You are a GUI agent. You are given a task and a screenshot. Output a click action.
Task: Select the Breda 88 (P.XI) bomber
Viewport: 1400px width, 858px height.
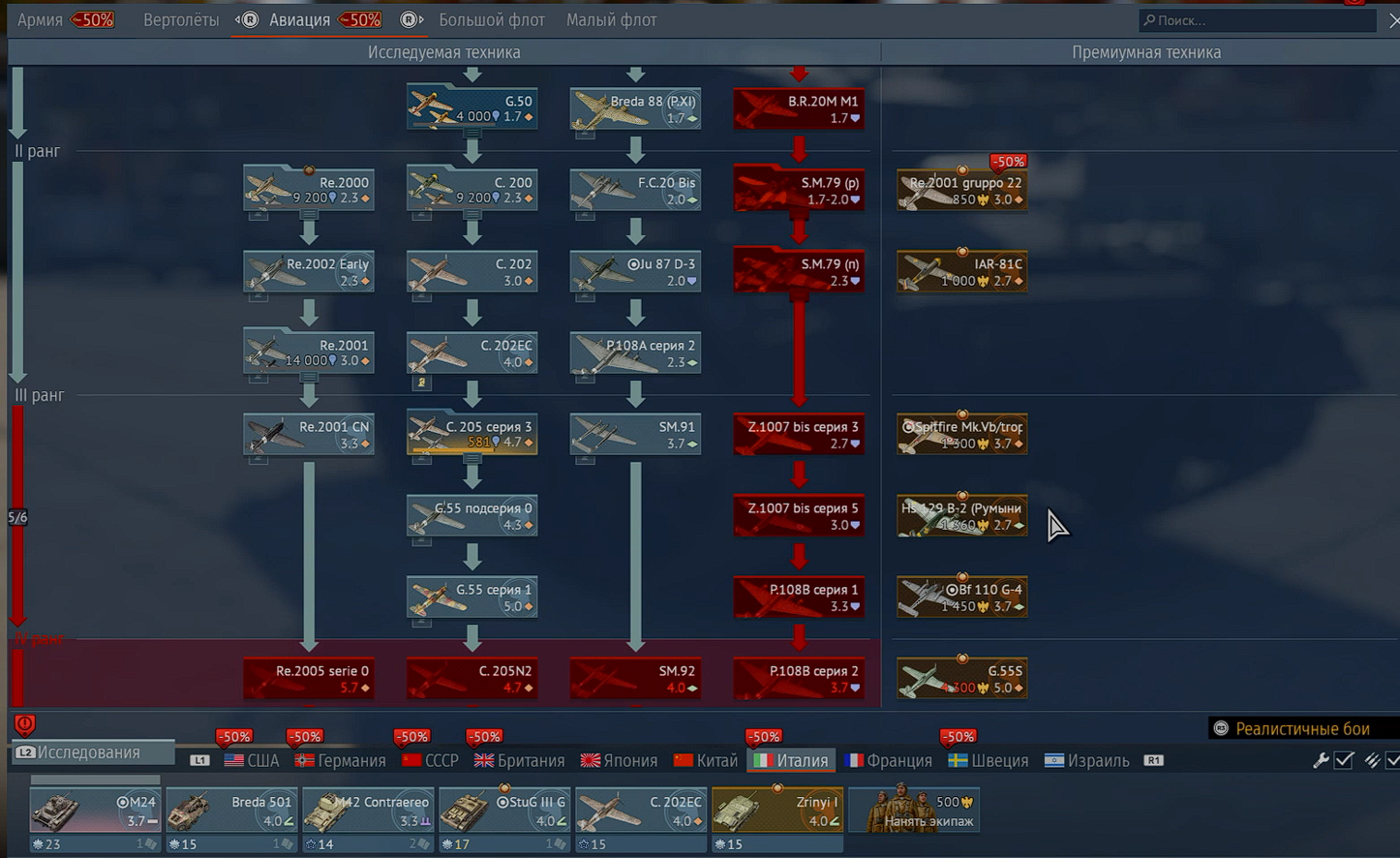click(x=635, y=109)
